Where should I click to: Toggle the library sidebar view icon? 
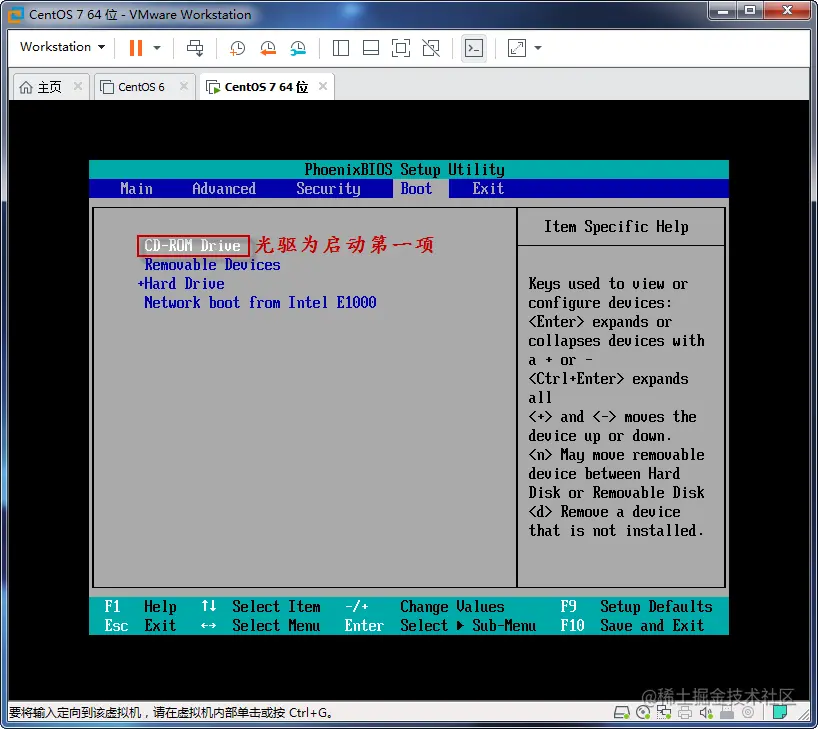click(341, 48)
